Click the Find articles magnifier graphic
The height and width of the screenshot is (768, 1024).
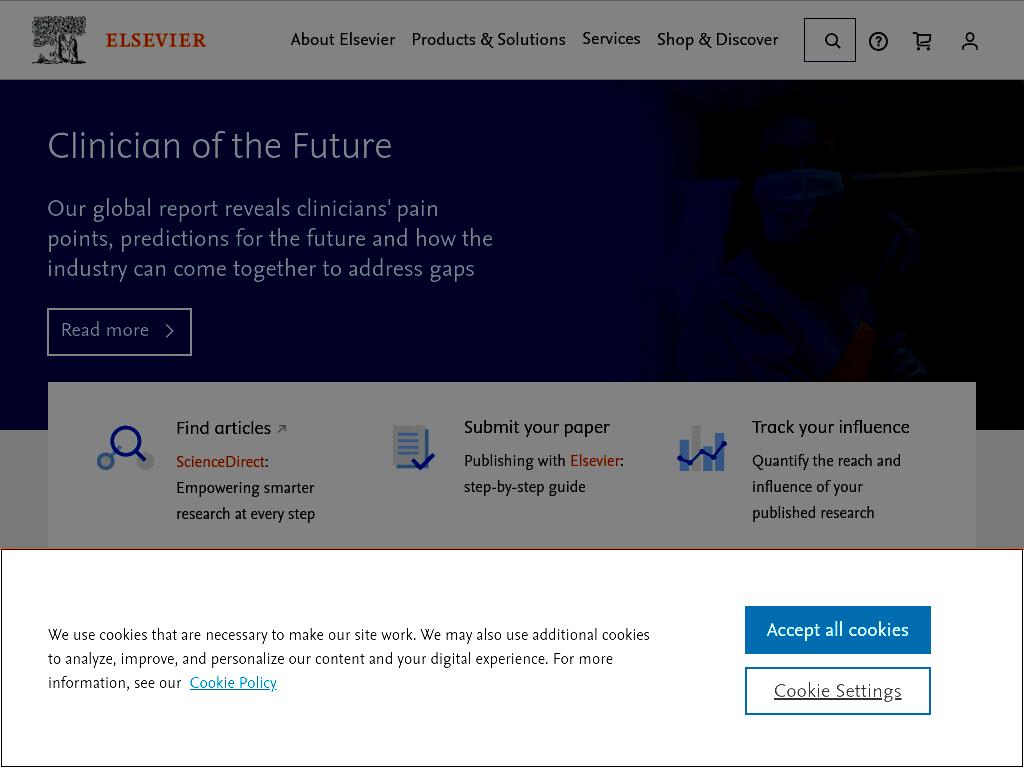point(125,448)
